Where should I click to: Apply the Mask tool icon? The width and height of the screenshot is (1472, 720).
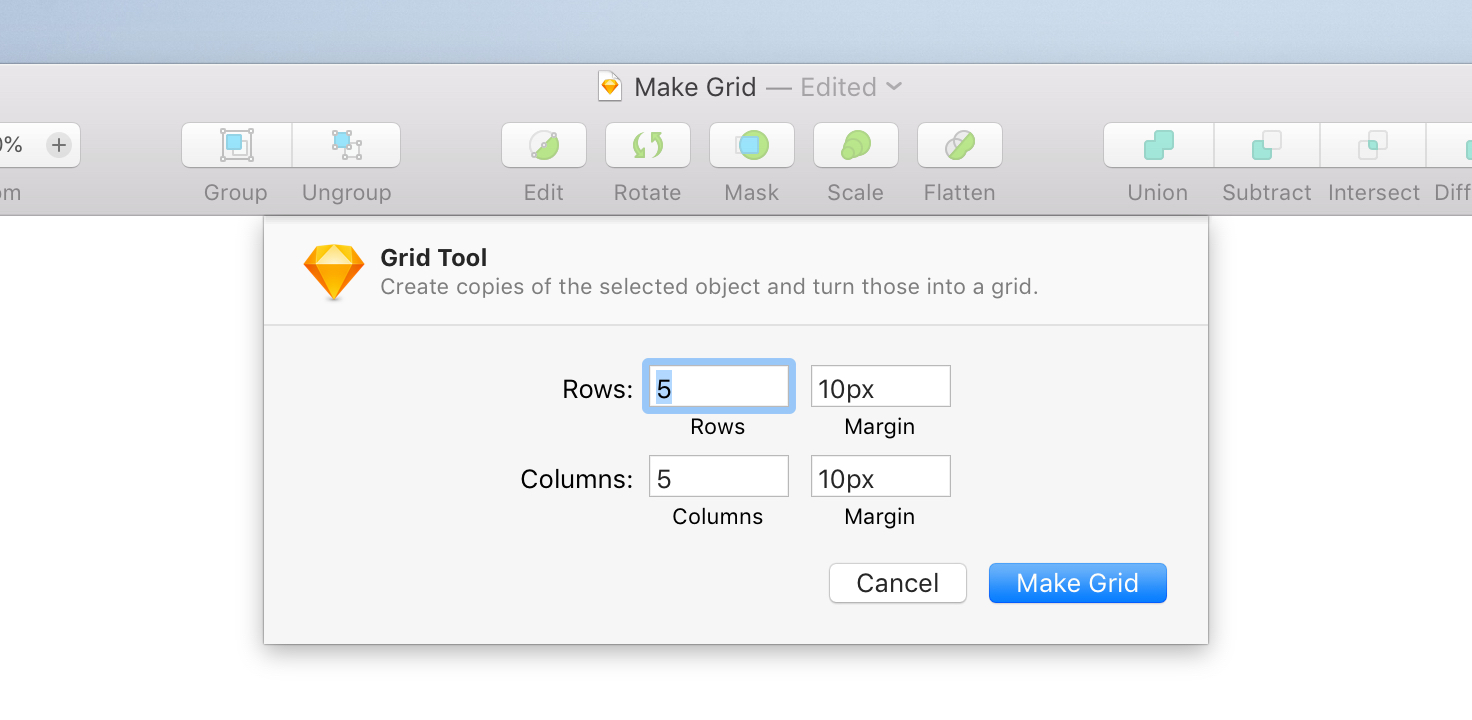pyautogui.click(x=751, y=145)
